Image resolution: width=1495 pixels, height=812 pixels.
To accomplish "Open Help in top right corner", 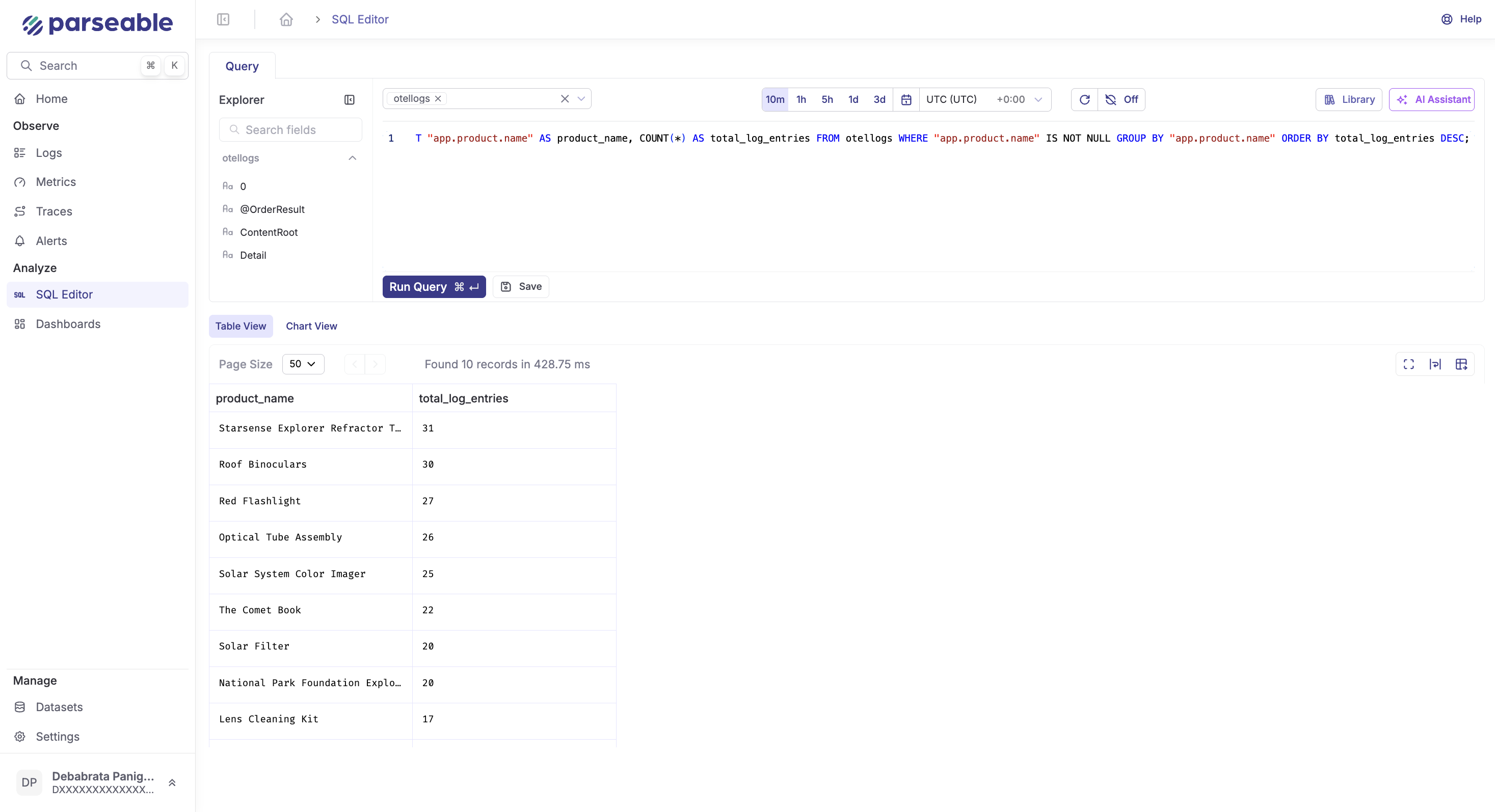I will [x=1461, y=19].
